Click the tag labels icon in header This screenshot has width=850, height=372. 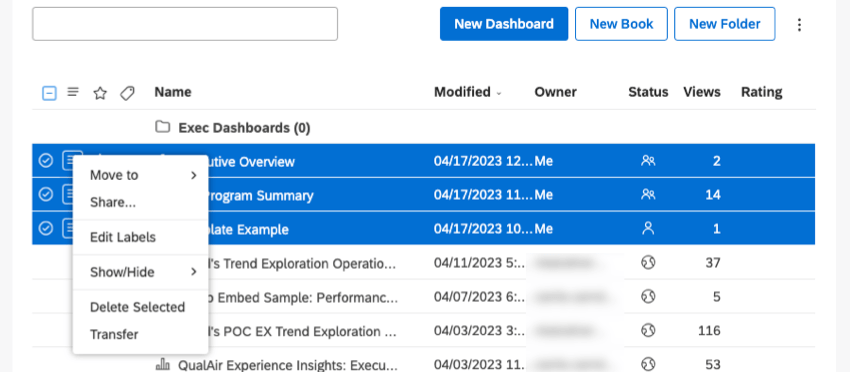(127, 93)
